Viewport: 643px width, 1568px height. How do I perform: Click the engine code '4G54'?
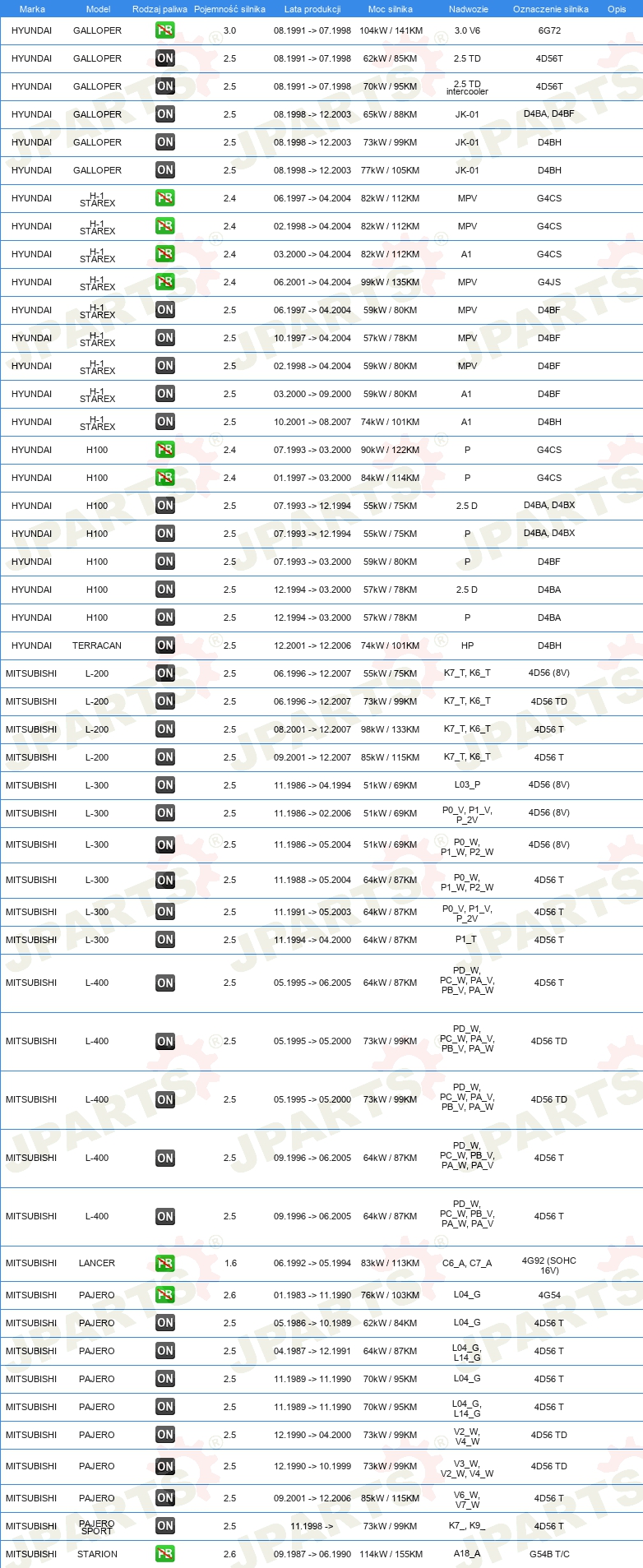[x=549, y=1295]
